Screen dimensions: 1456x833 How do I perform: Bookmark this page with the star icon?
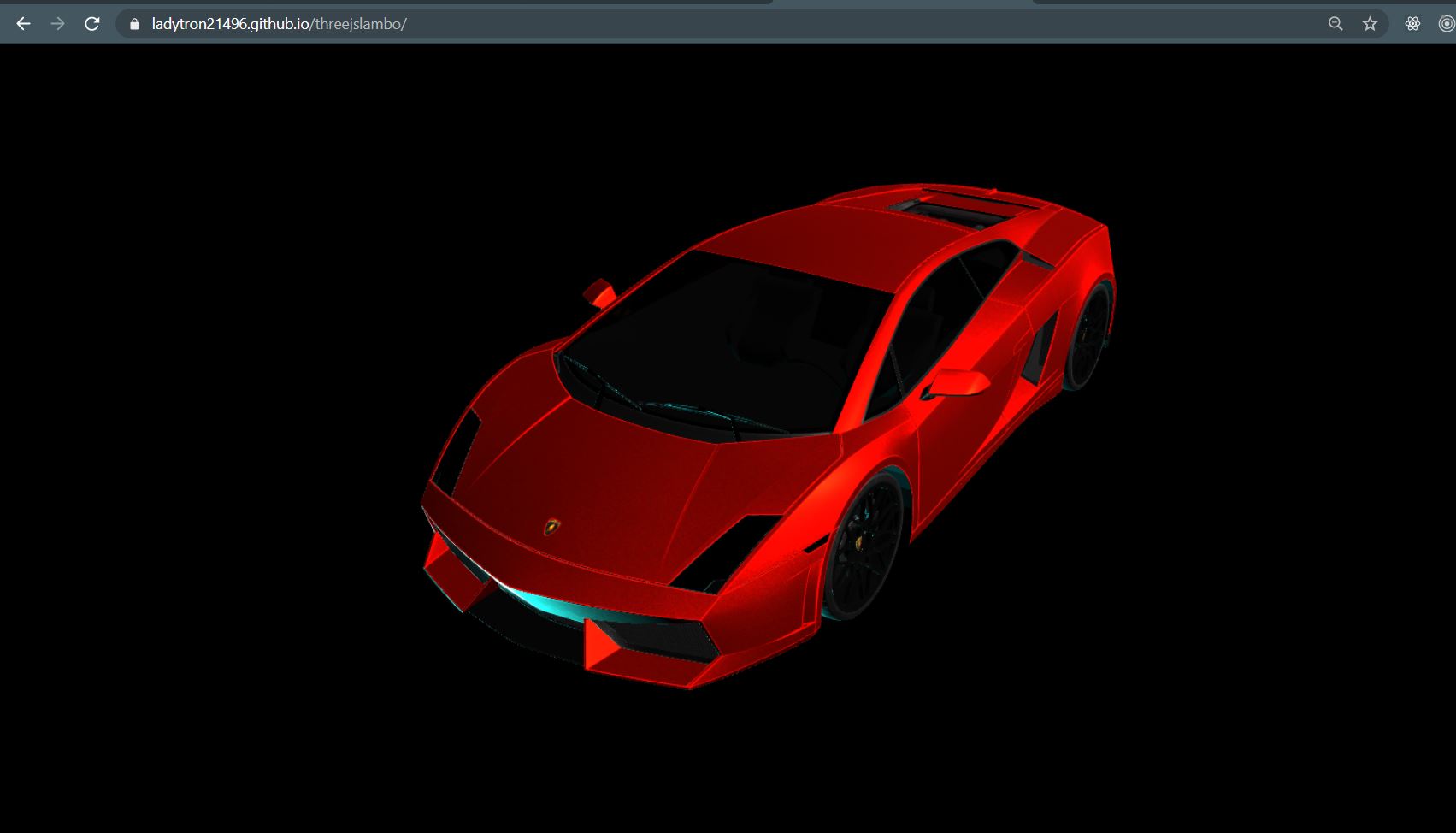1371,24
